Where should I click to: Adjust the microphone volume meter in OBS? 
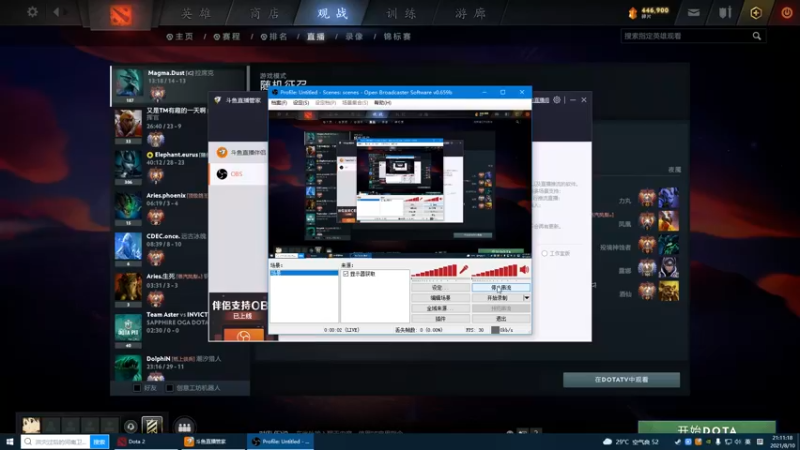(434, 271)
